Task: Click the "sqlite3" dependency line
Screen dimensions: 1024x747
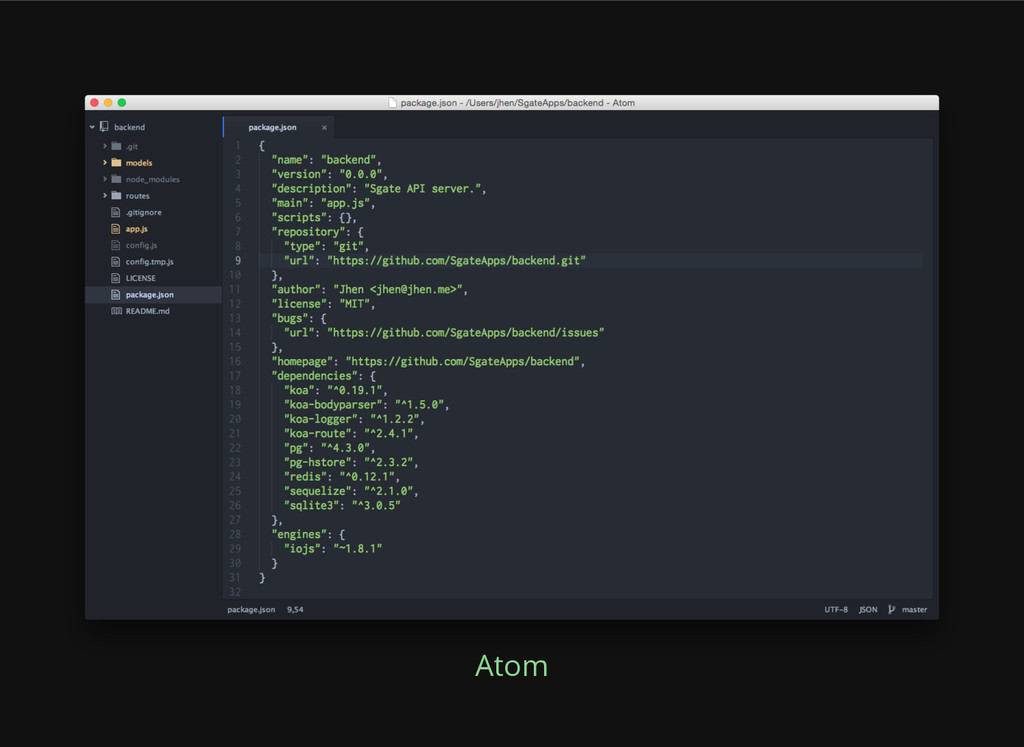Action: click(x=342, y=505)
